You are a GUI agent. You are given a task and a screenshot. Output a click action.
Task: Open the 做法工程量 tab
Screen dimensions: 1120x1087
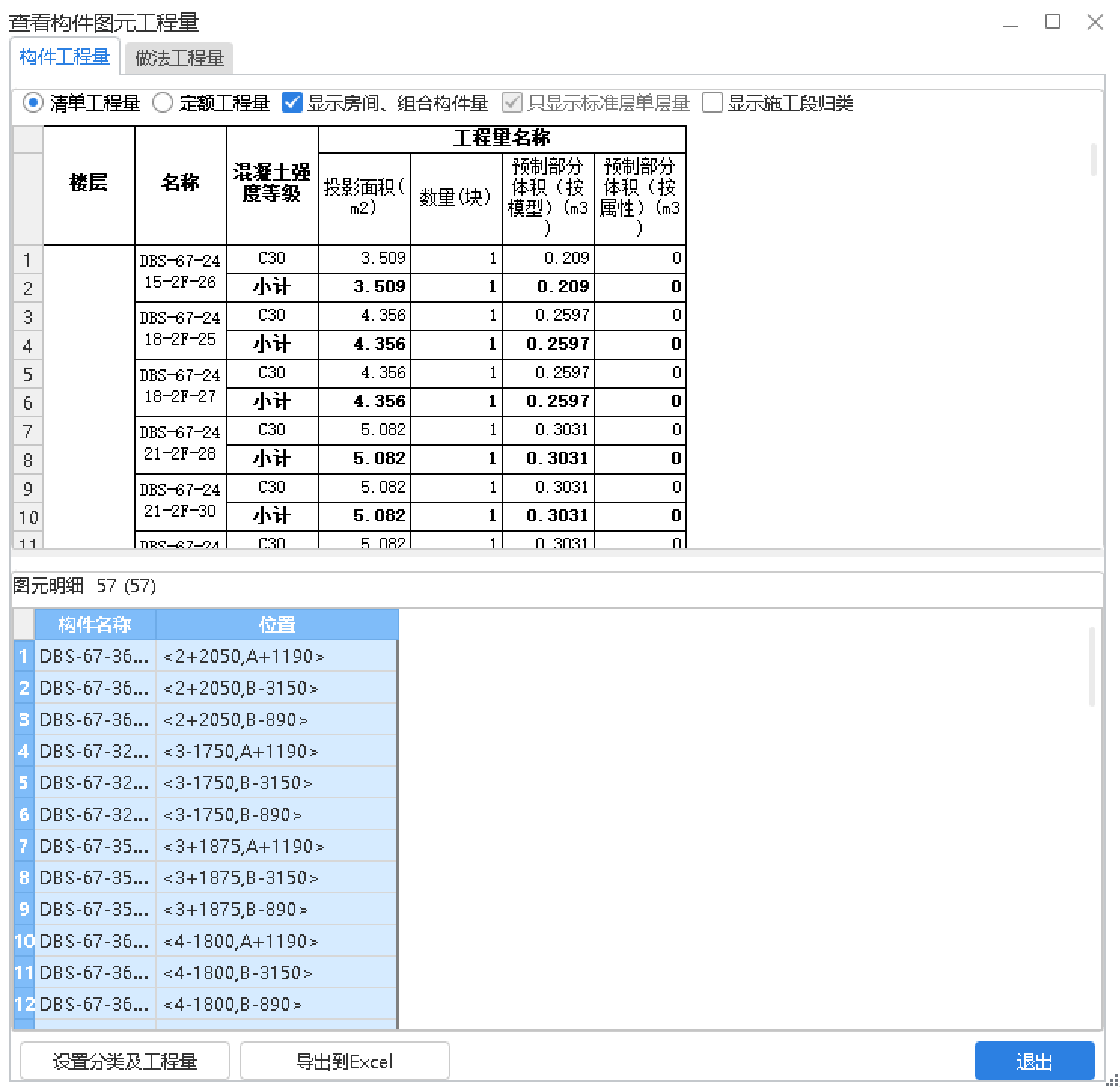click(179, 59)
